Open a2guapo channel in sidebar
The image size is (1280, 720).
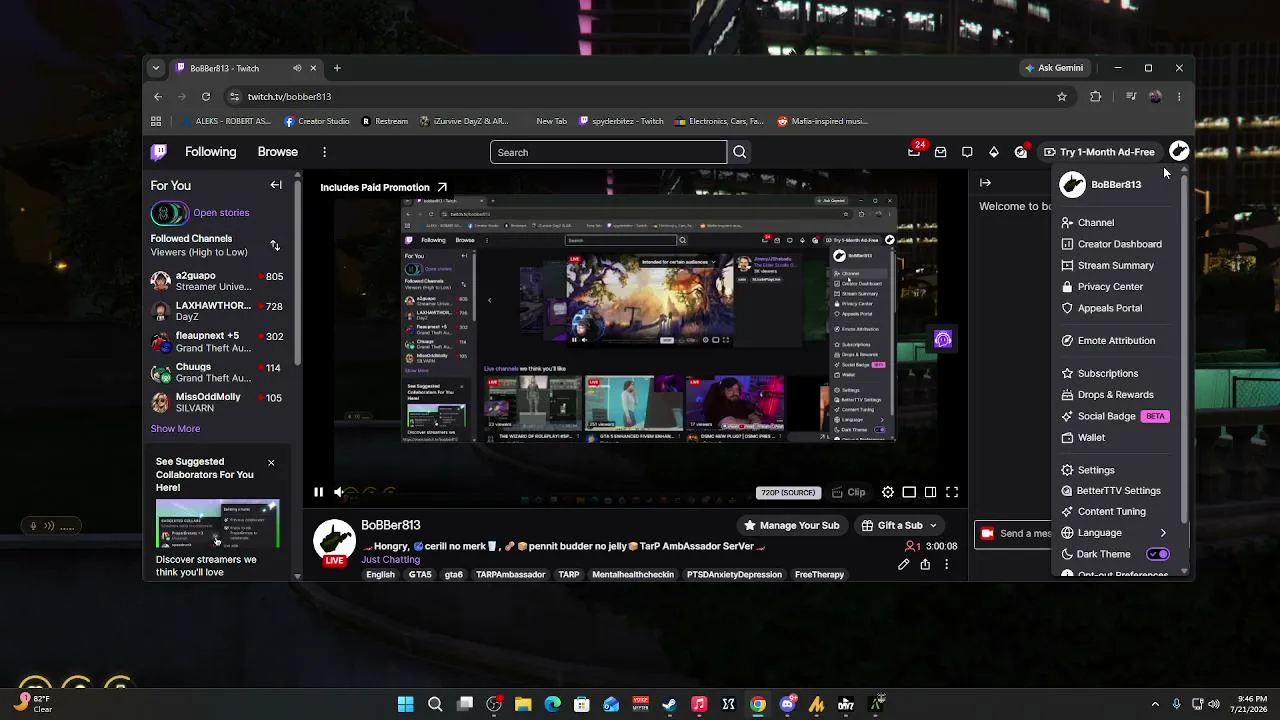(x=217, y=281)
